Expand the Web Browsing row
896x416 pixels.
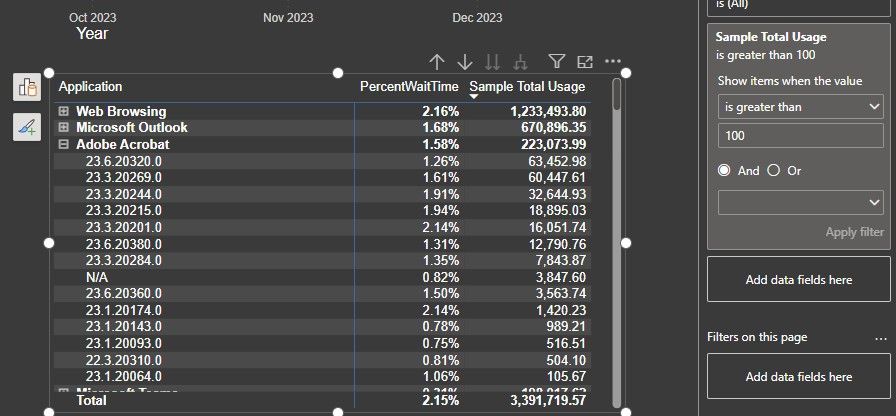[x=64, y=111]
